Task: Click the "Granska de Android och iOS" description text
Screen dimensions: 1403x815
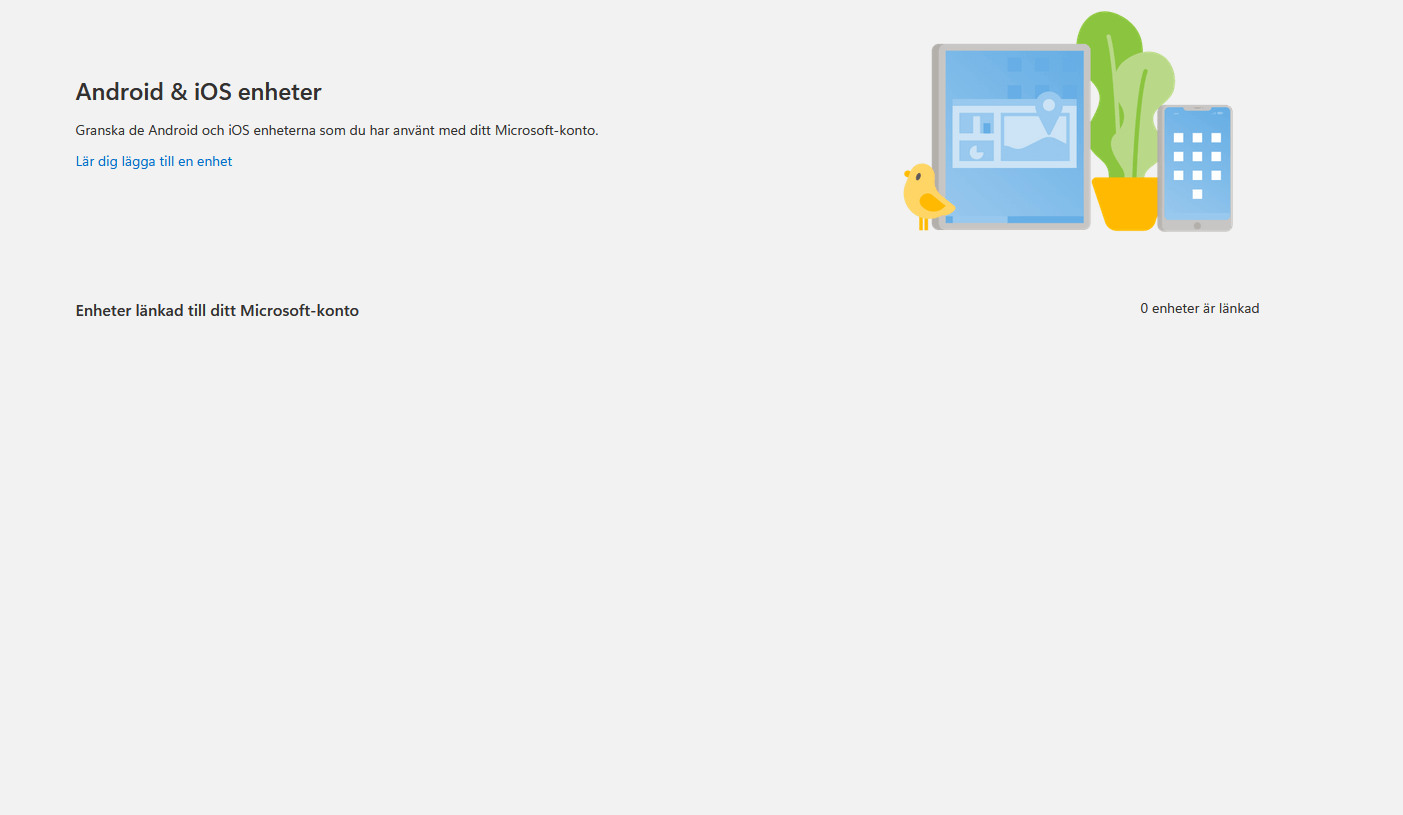Action: click(x=337, y=130)
